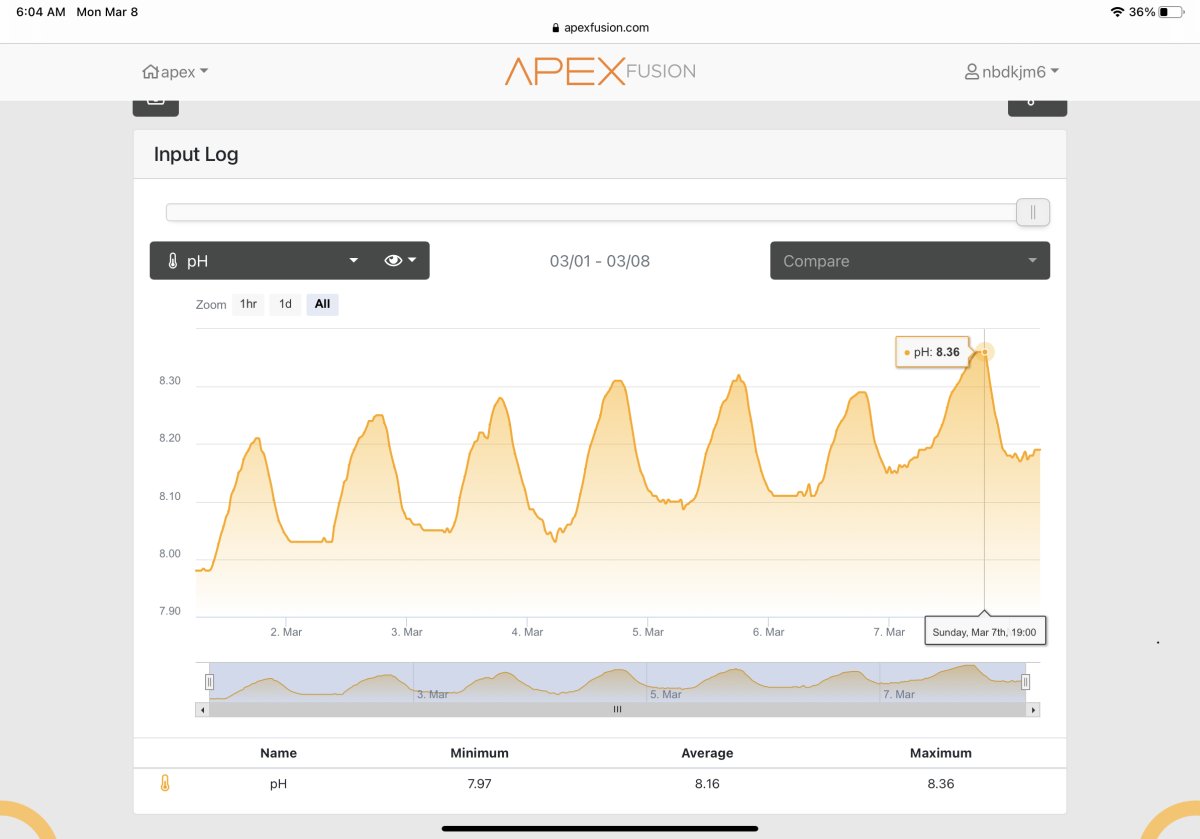Click the dark button at top-right of panel
This screenshot has width=1200, height=839.
point(1037,106)
